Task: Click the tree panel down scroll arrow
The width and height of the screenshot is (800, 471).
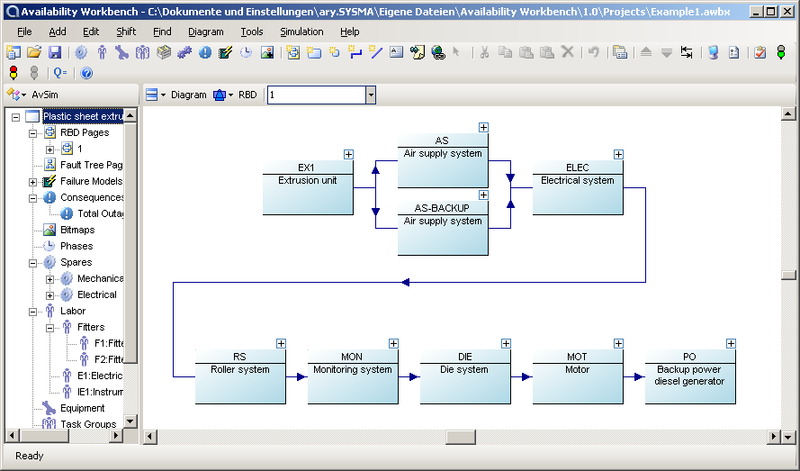Action: [131, 422]
